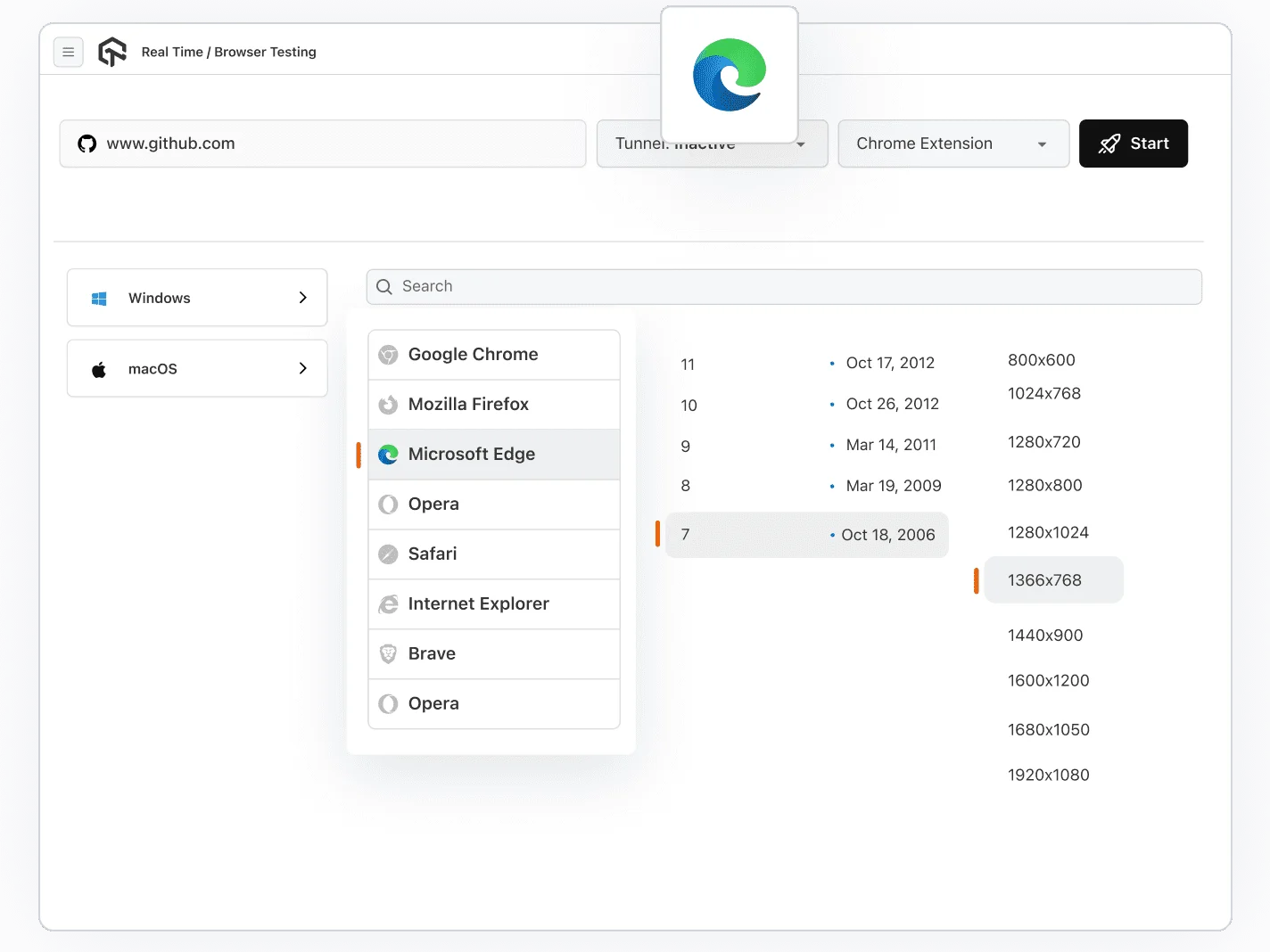Click the browser Search input field
This screenshot has height=952, width=1270.
coord(785,287)
